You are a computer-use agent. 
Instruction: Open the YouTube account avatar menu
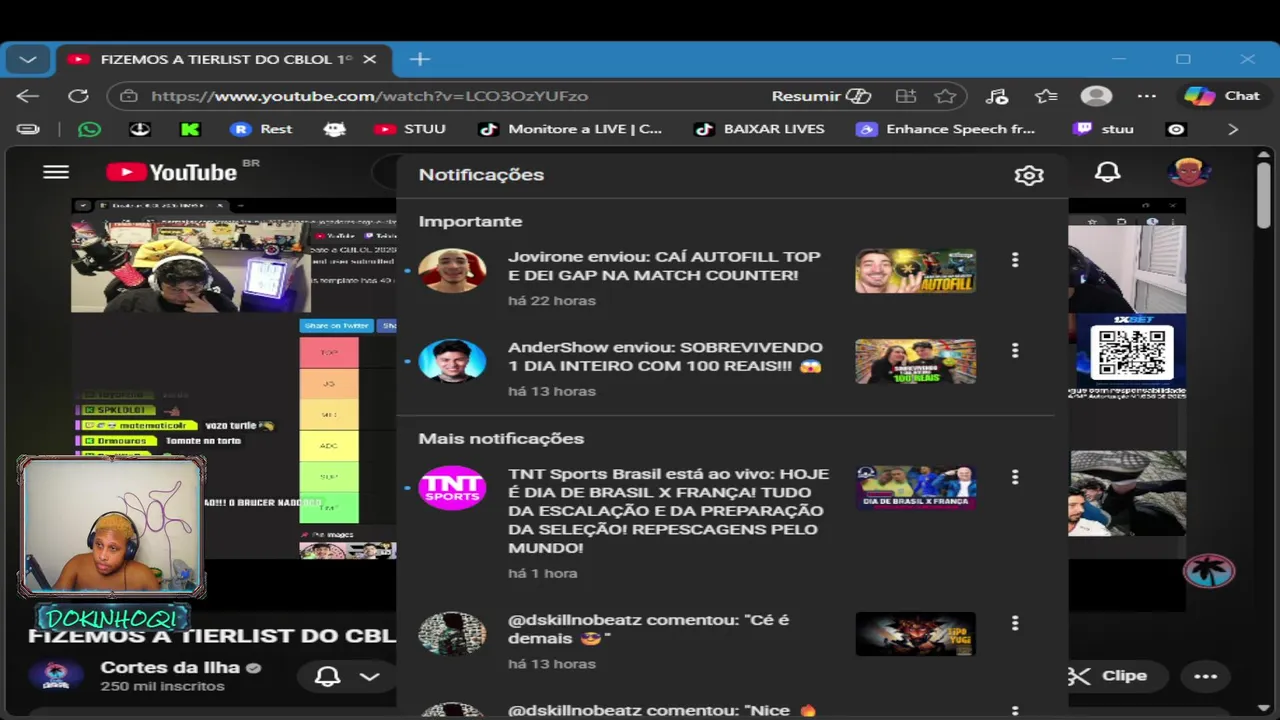(x=1189, y=172)
